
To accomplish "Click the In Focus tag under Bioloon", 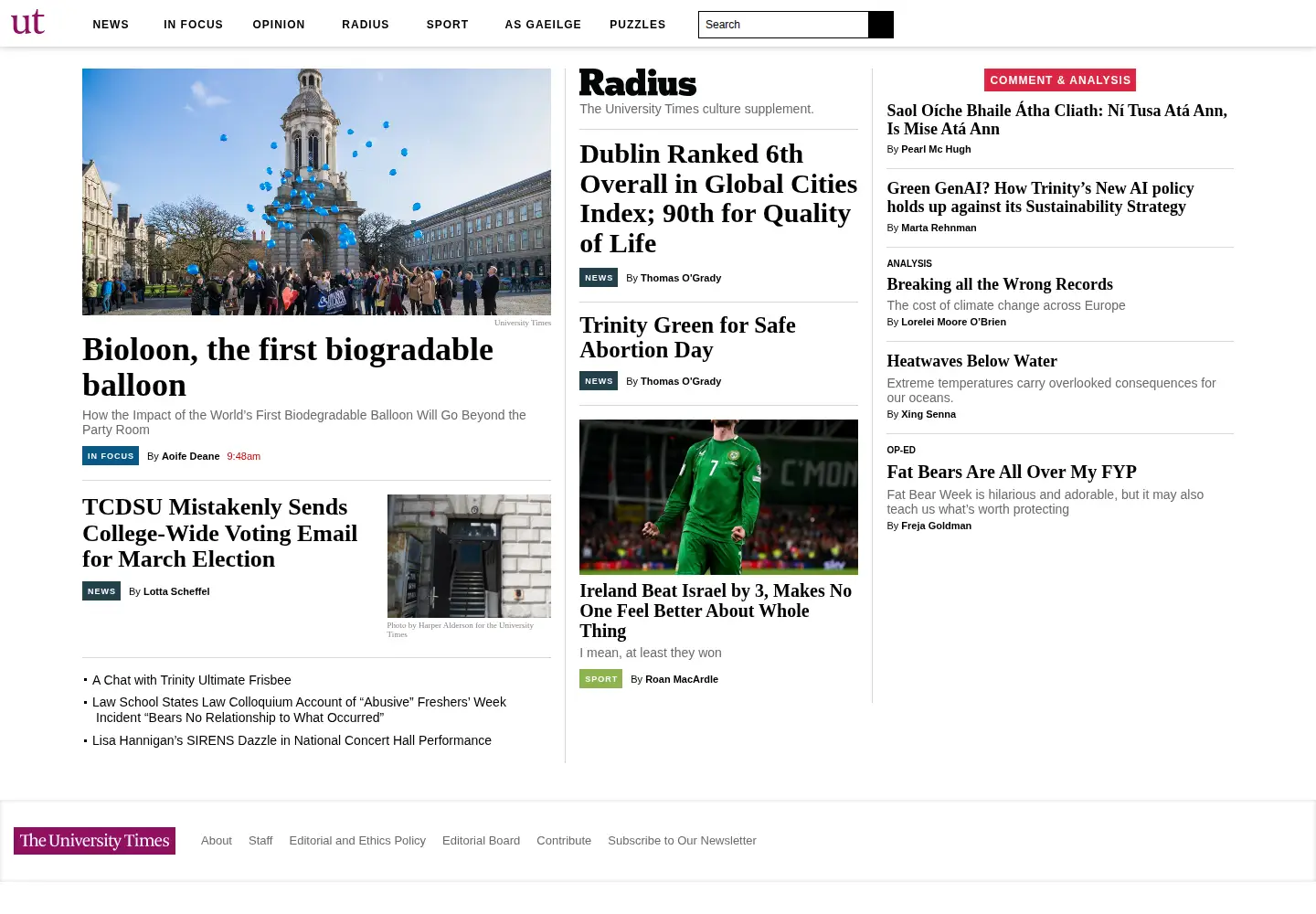I will 111,456.
